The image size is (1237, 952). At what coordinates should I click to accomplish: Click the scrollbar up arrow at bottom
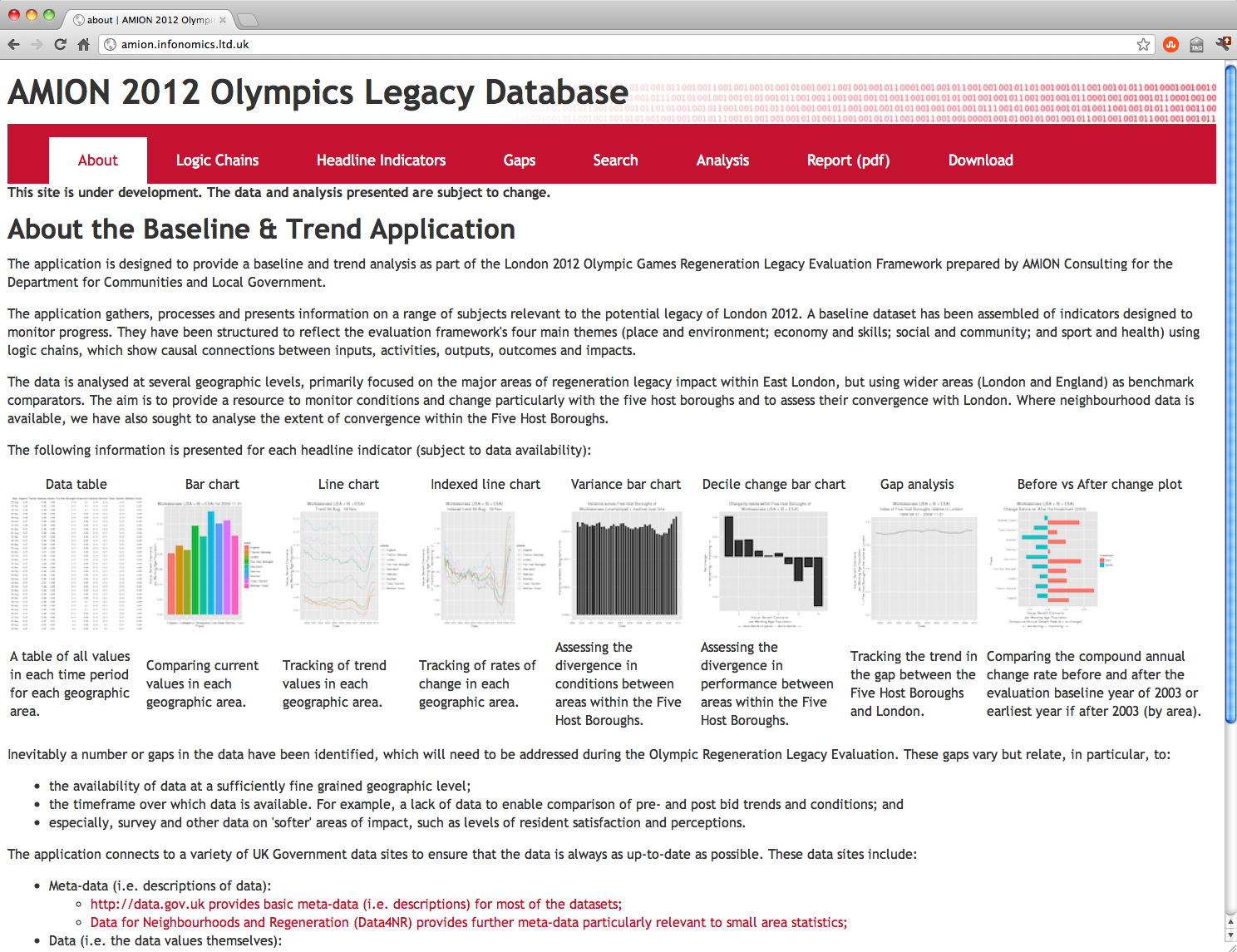pos(1230,922)
